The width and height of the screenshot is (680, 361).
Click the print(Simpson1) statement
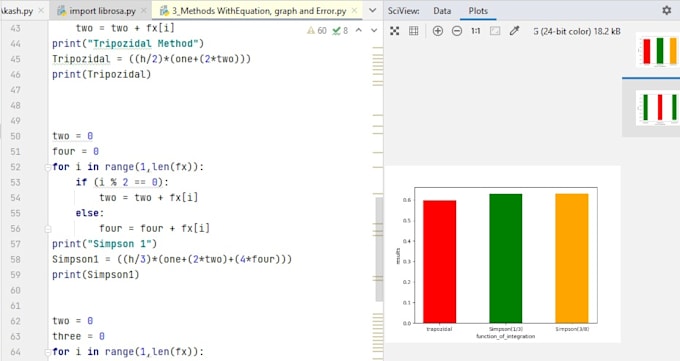pos(96,275)
